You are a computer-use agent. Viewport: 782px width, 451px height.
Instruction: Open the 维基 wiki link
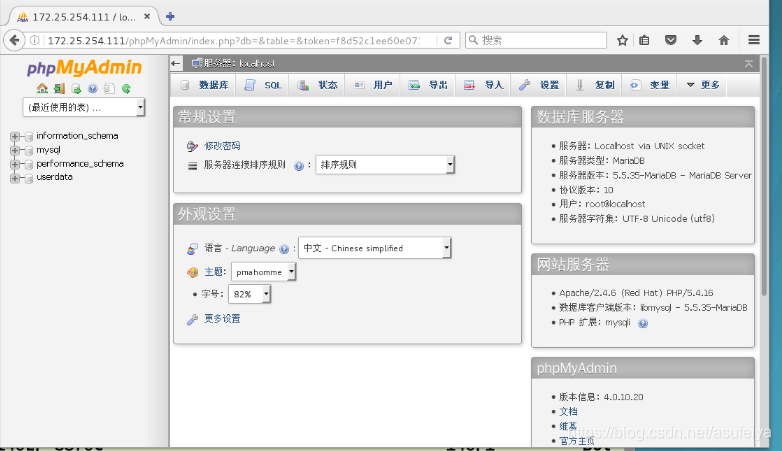[568, 426]
